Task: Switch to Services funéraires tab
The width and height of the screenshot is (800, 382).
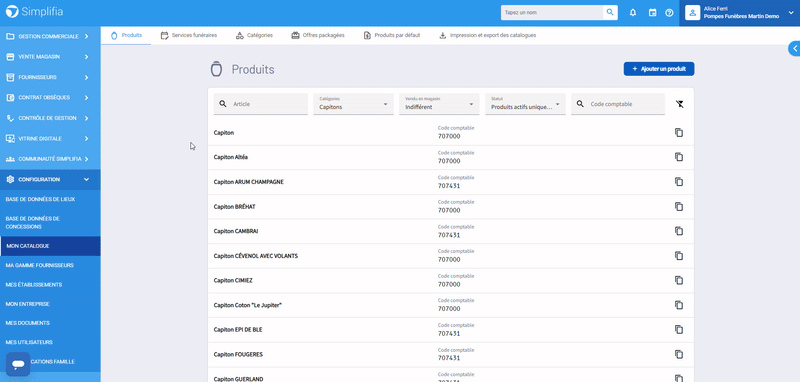Action: pos(189,35)
